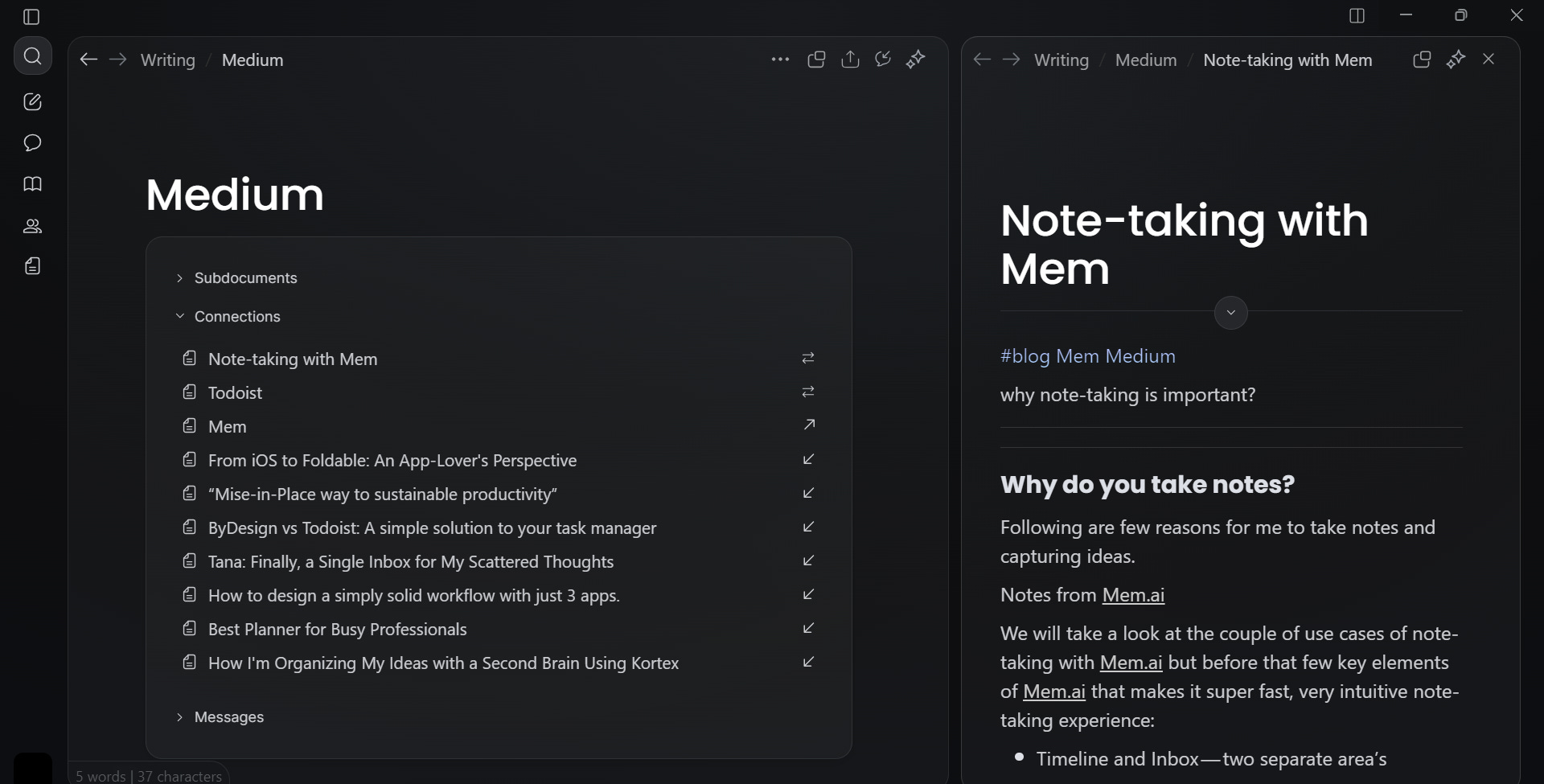The height and width of the screenshot is (784, 1544).
Task: Click Medium breadcrumb in the left pane
Action: (253, 60)
